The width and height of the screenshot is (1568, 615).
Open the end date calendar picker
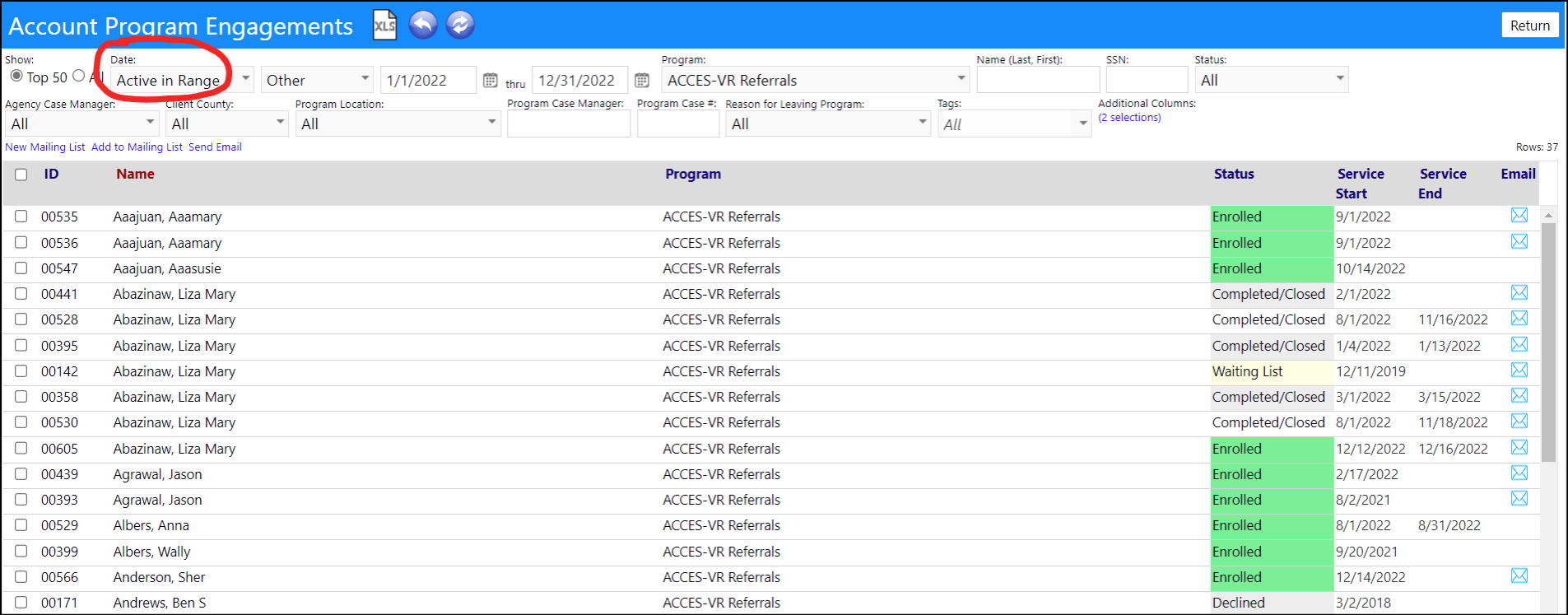tap(642, 80)
